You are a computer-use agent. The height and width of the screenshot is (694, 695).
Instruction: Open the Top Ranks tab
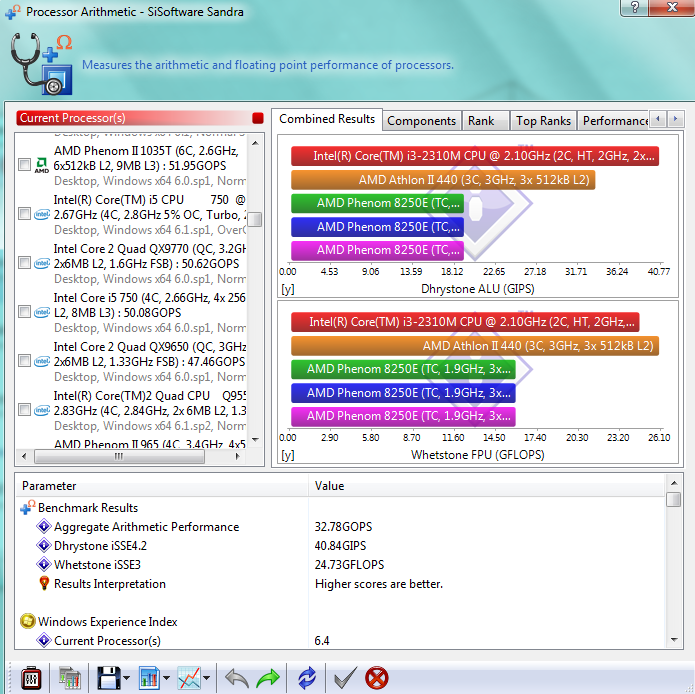[x=543, y=121]
